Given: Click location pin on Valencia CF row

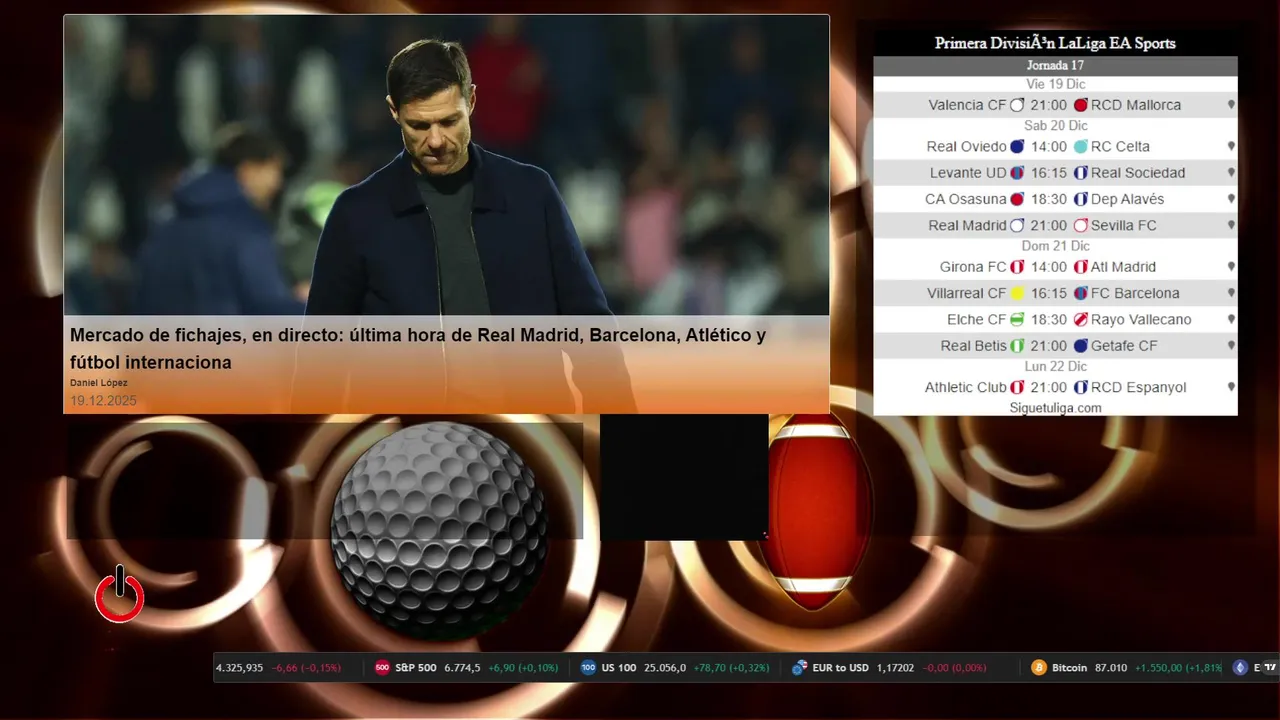Looking at the screenshot, I should (1231, 105).
